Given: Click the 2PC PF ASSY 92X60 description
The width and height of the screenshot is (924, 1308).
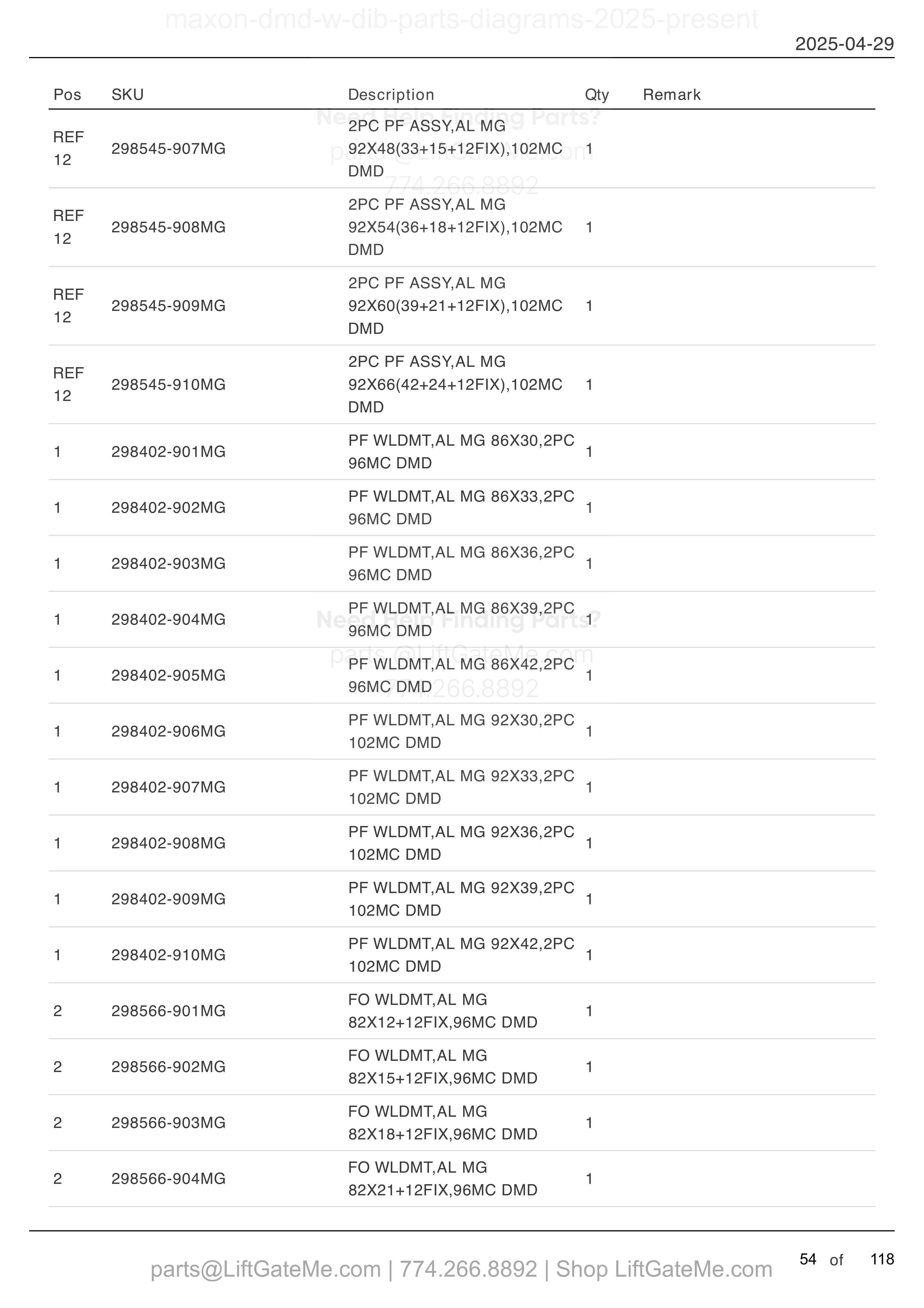Looking at the screenshot, I should click(456, 306).
